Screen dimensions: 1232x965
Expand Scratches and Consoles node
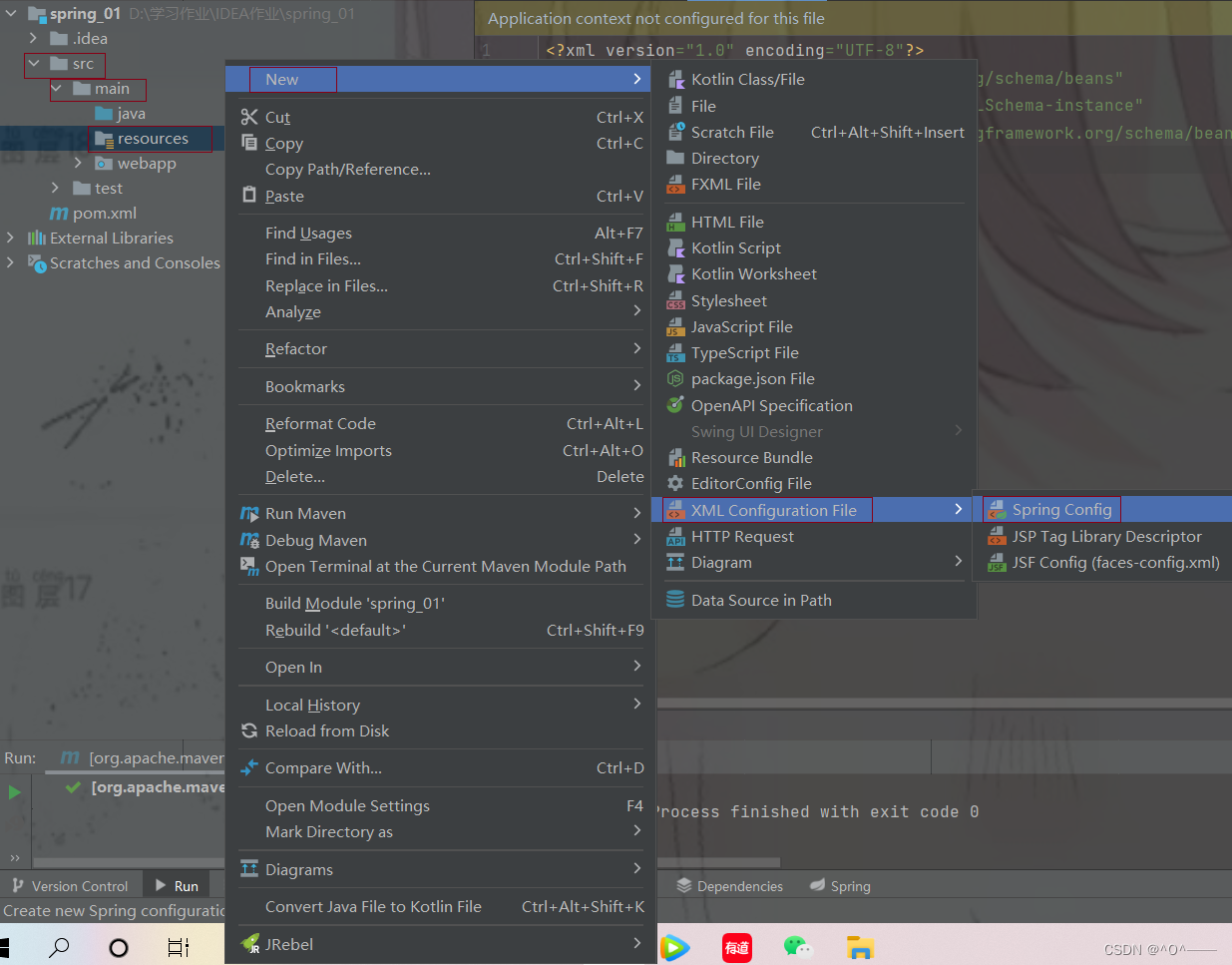11,262
